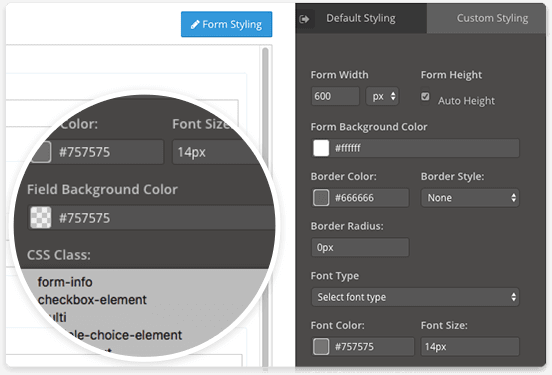Select checkbox-element CSS class entry
552x375 pixels.
[92, 300]
